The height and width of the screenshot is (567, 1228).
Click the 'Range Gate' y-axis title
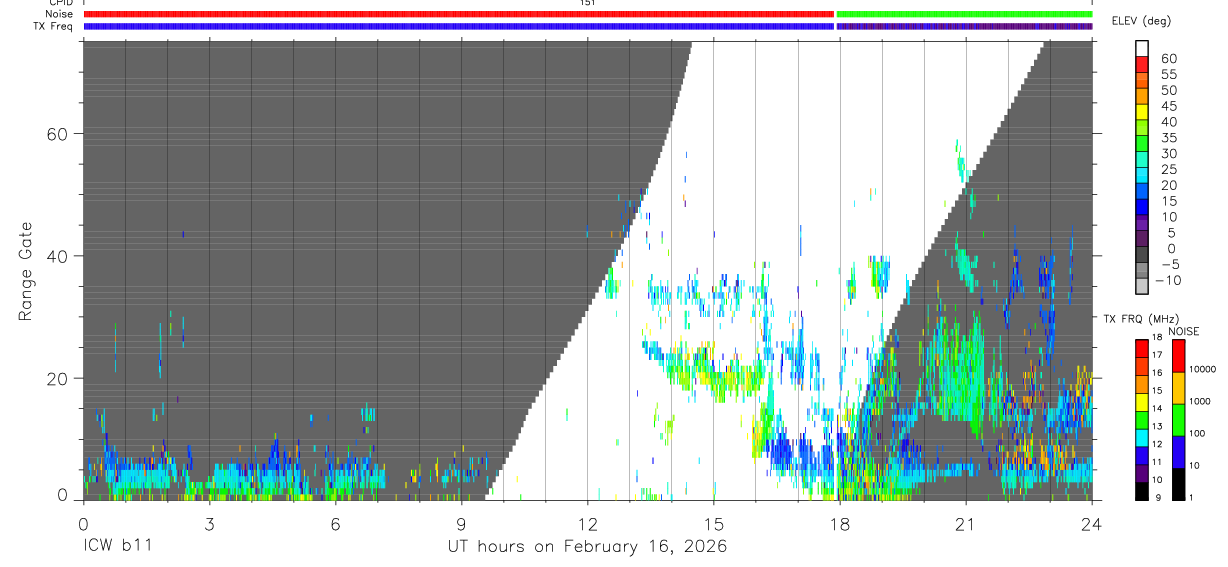tap(27, 271)
